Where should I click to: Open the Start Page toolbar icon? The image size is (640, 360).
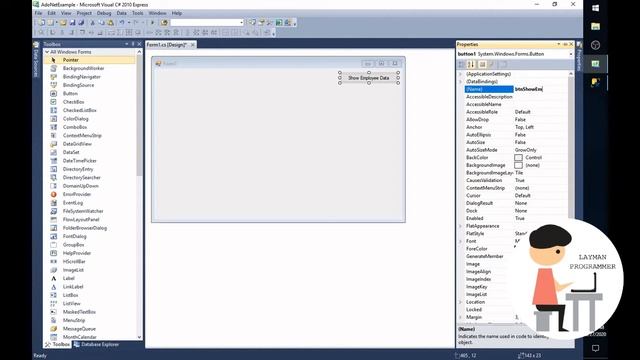[x=279, y=22]
